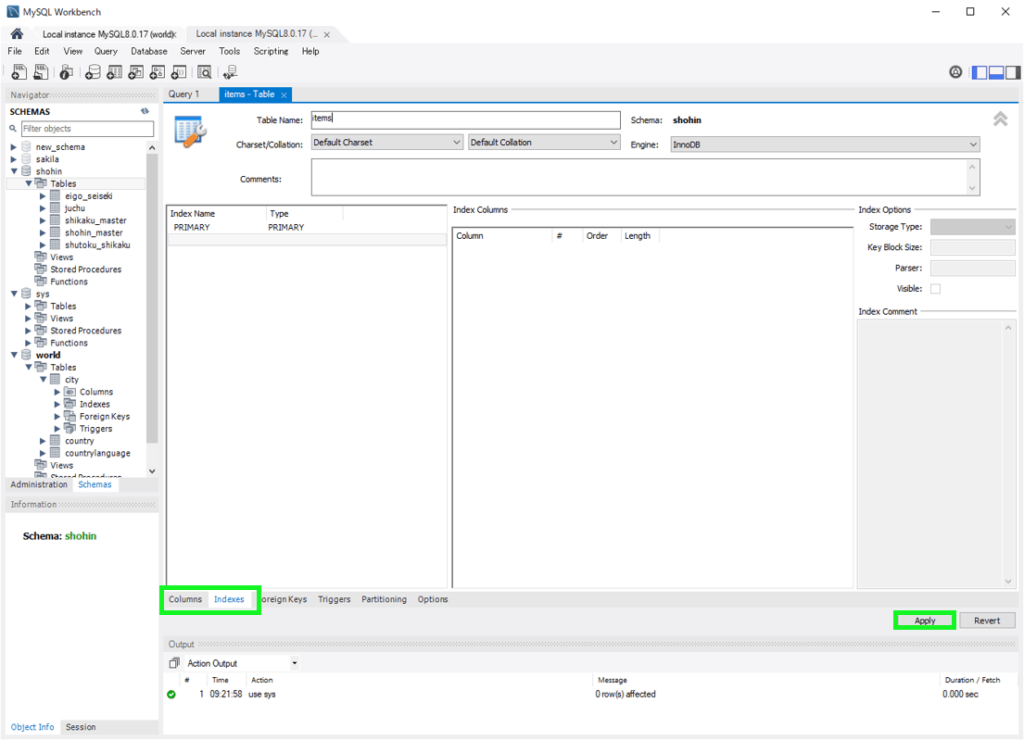The width and height of the screenshot is (1024, 740).
Task: Click the create new function icon
Action: tap(178, 72)
